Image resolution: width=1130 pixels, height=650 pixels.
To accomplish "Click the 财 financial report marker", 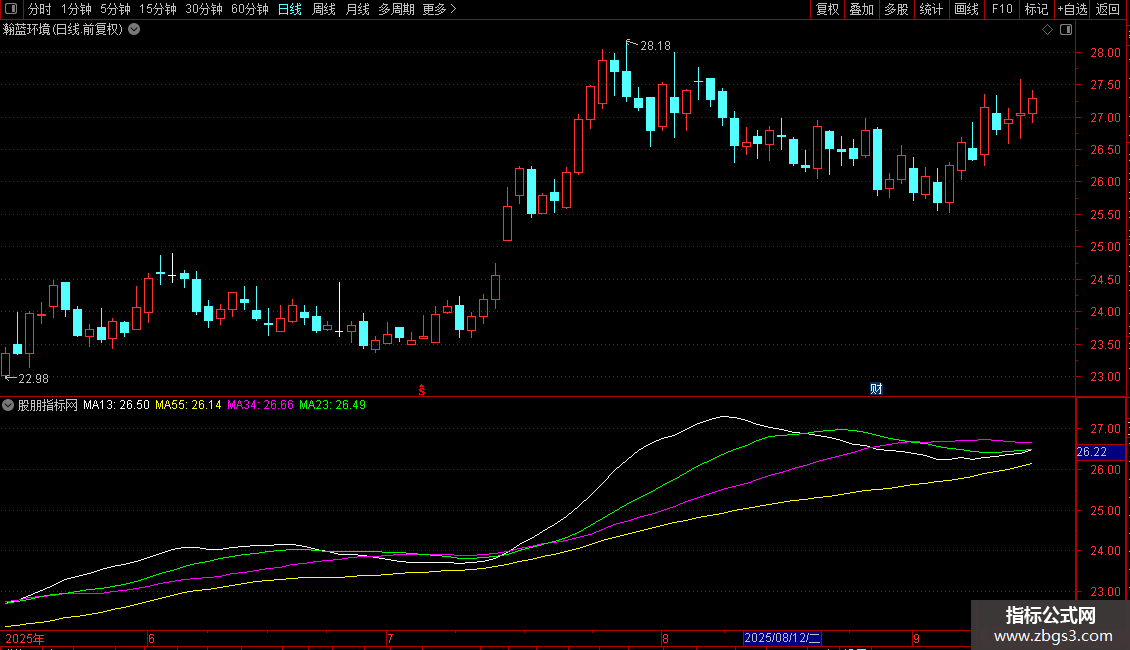I will (x=876, y=389).
